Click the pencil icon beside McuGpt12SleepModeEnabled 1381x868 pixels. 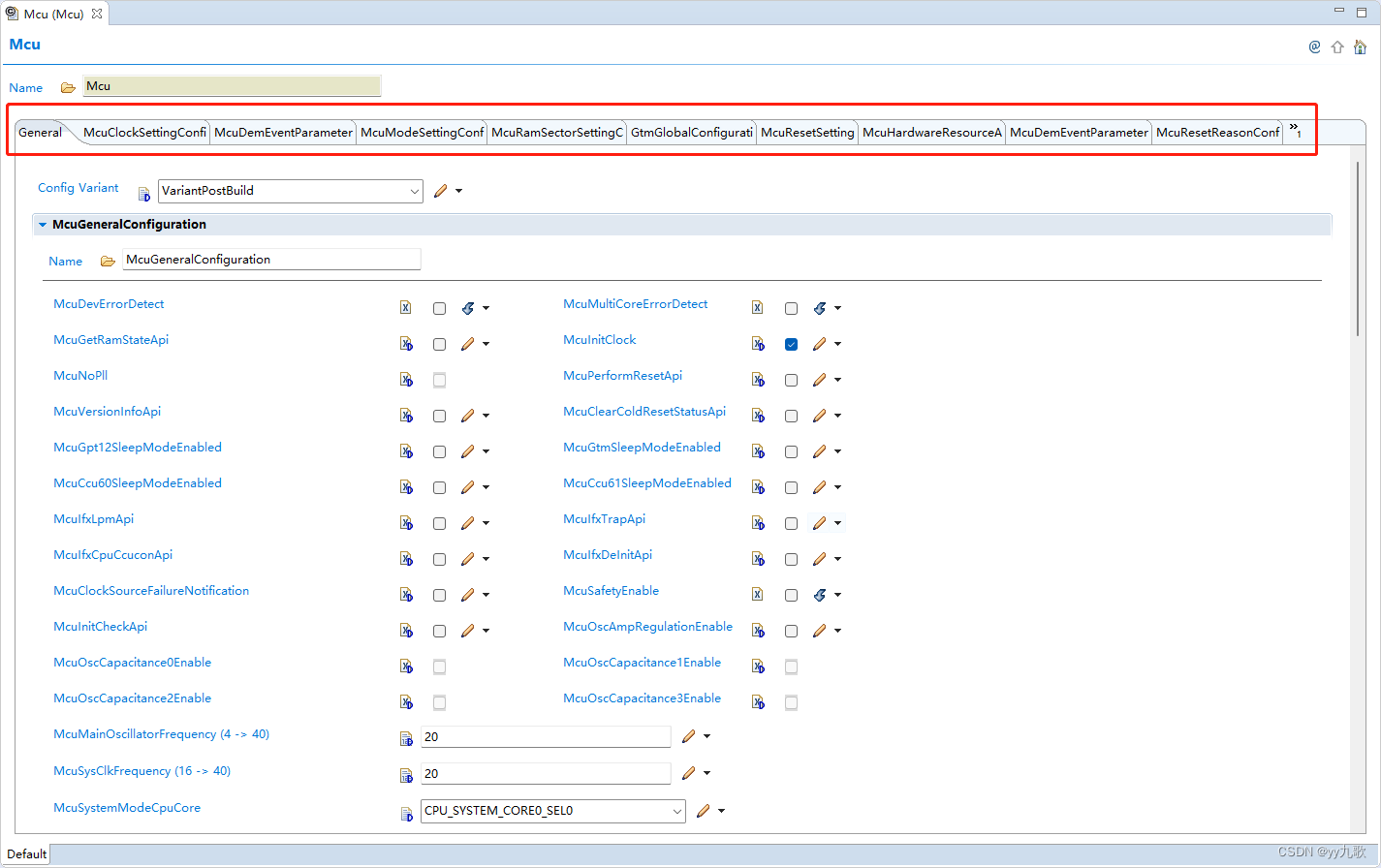coord(467,451)
